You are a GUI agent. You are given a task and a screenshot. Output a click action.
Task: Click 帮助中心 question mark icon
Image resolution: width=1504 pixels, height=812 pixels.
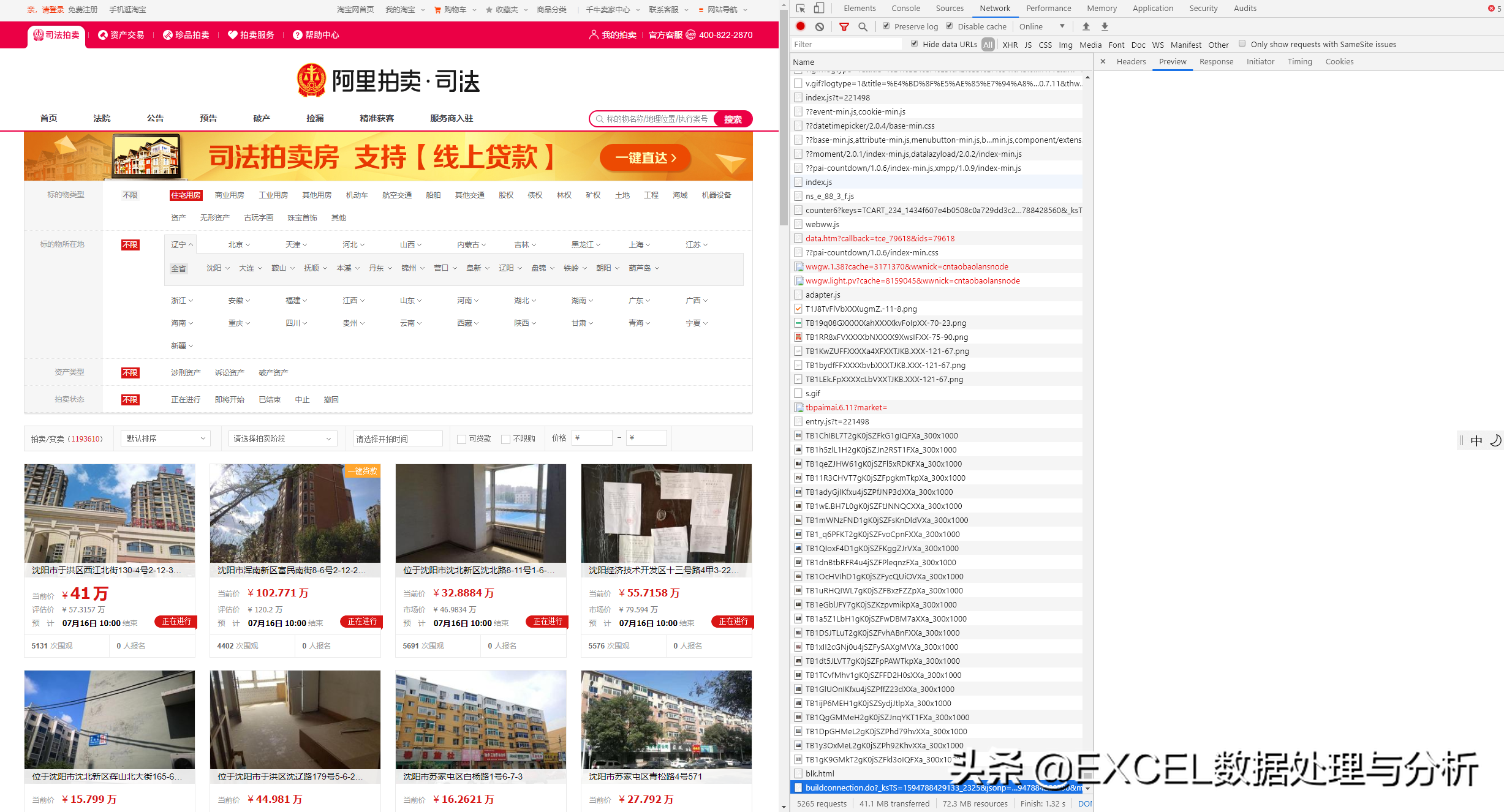[x=298, y=35]
